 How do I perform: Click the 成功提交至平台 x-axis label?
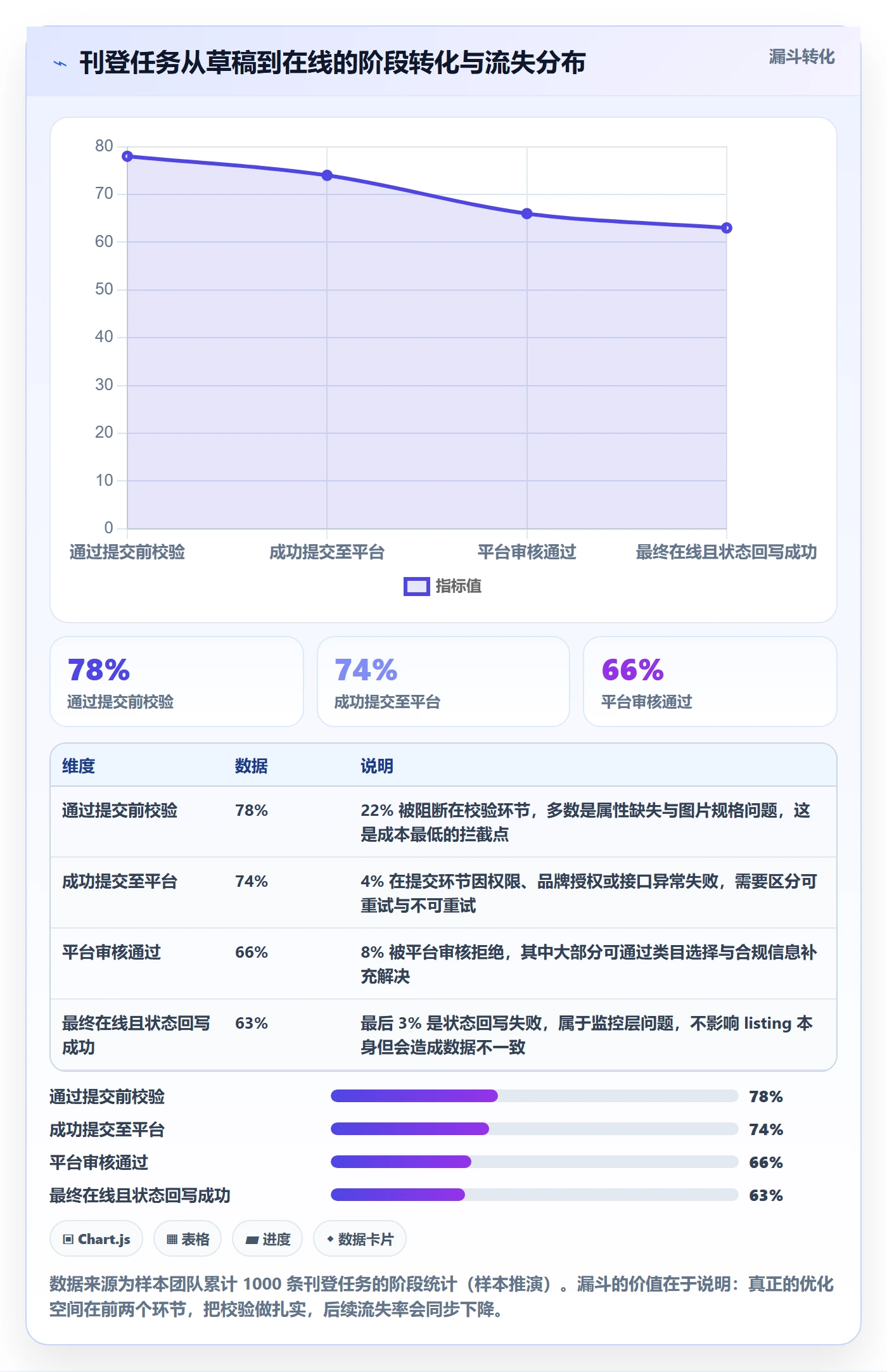327,552
